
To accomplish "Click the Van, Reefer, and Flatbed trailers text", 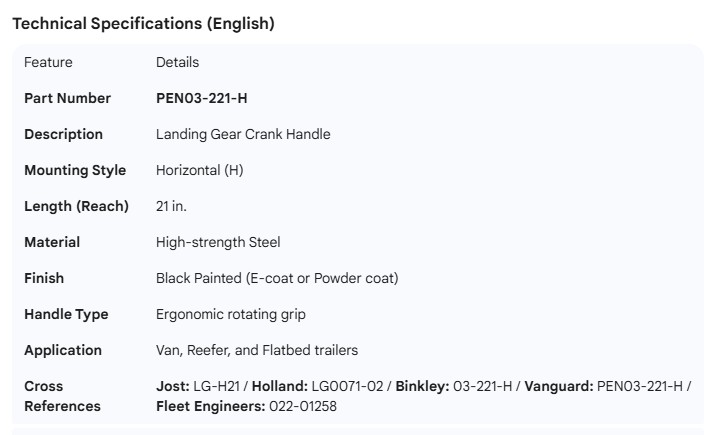I will tap(257, 350).
